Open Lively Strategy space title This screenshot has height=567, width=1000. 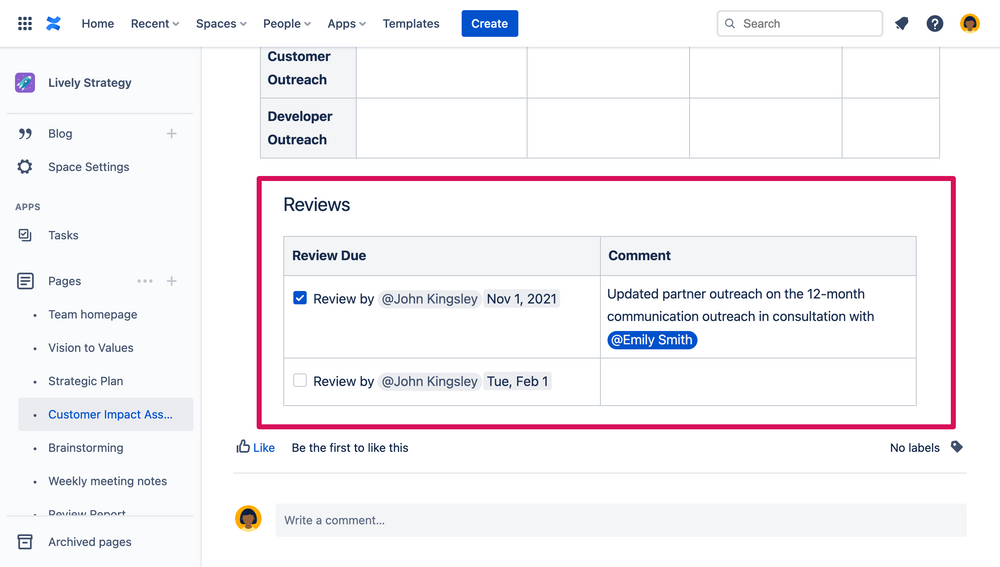pyautogui.click(x=90, y=83)
